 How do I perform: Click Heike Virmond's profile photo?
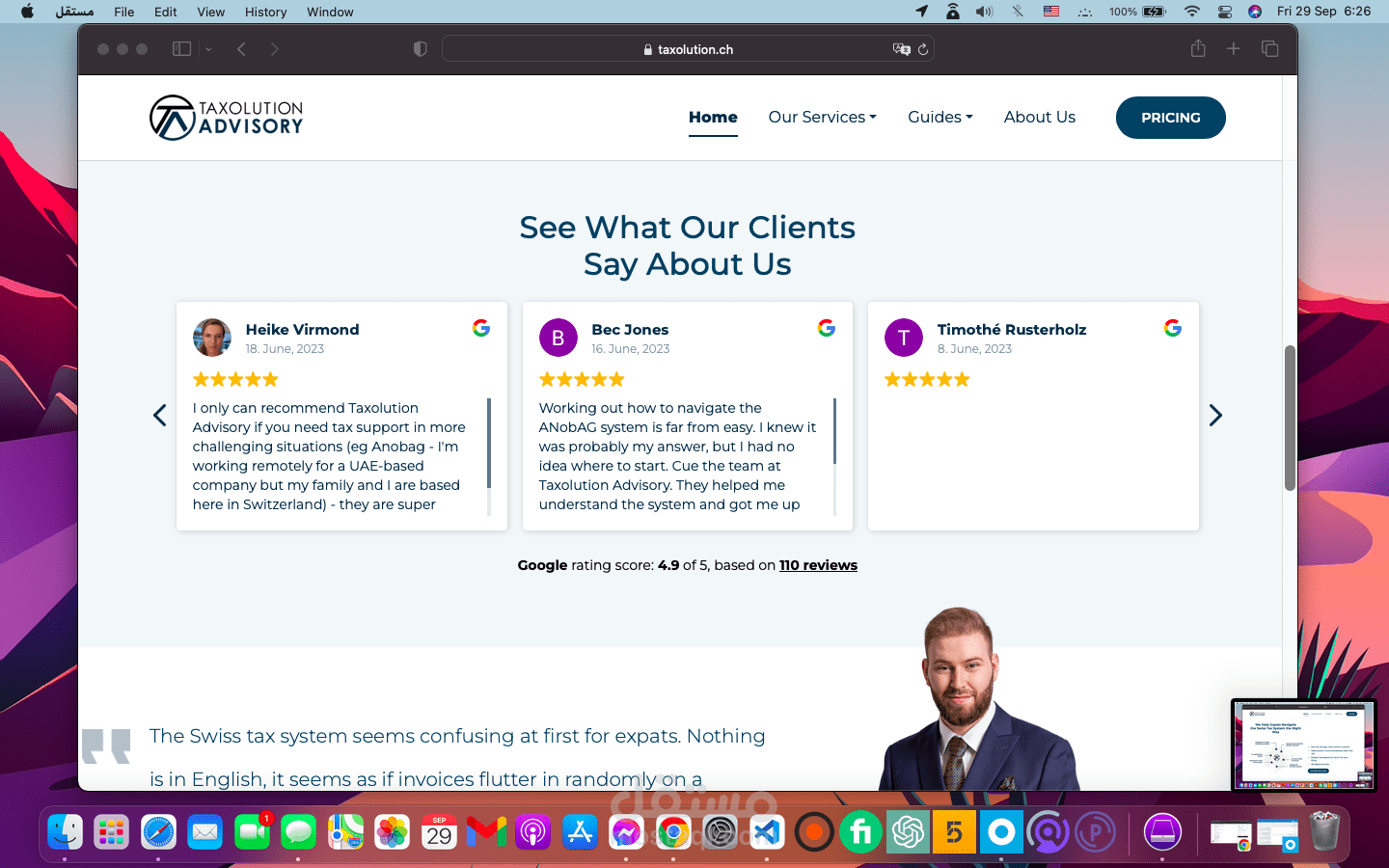click(212, 338)
